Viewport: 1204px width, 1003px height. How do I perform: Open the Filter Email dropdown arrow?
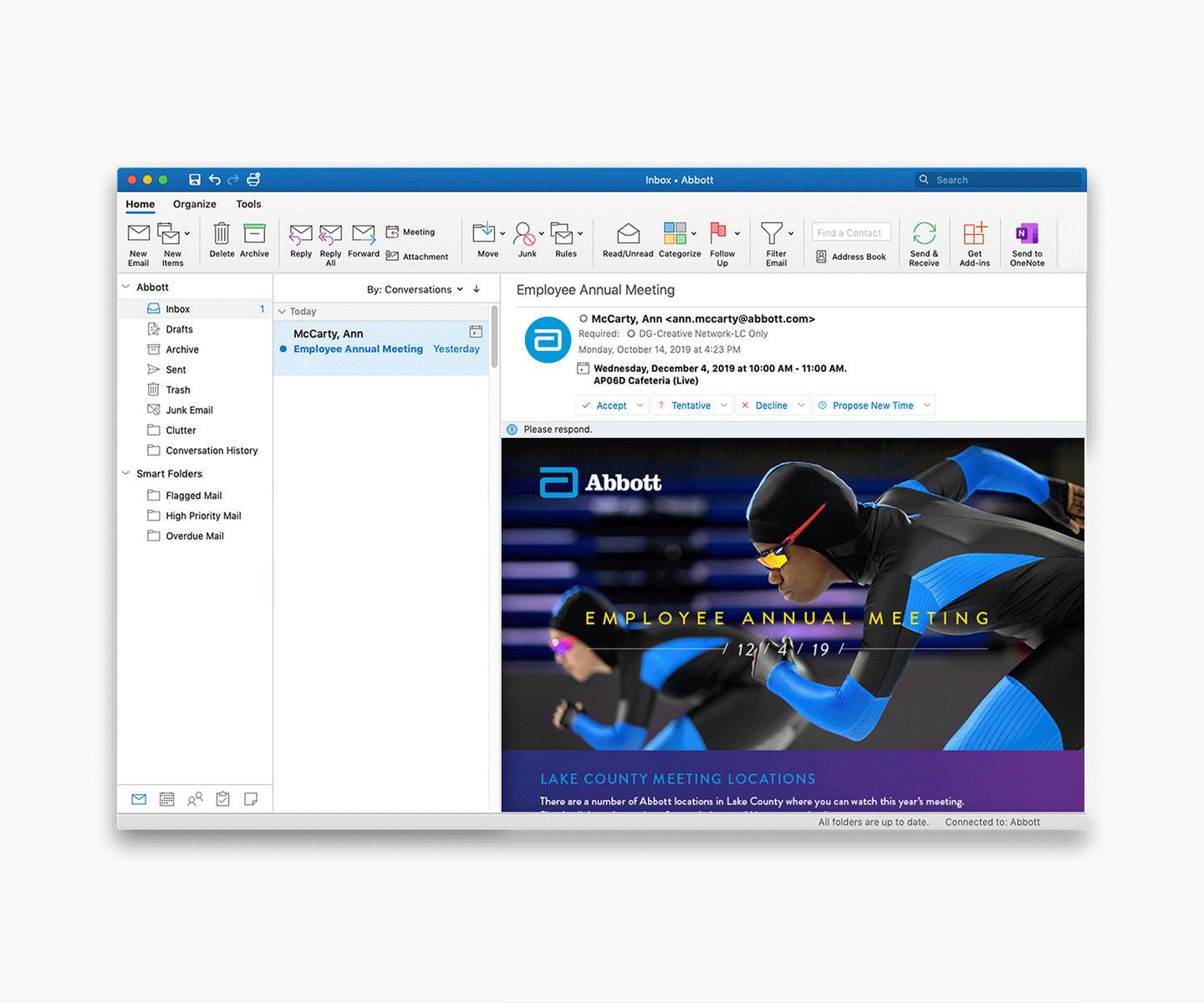pyautogui.click(x=791, y=234)
